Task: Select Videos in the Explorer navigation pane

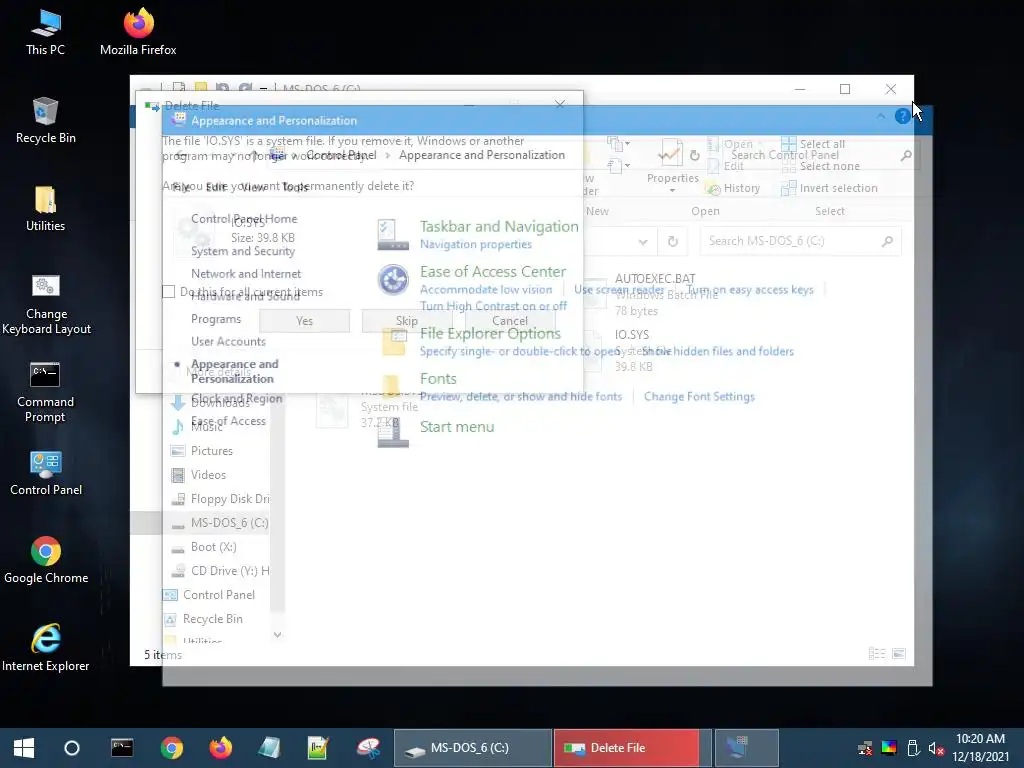Action: click(x=208, y=475)
